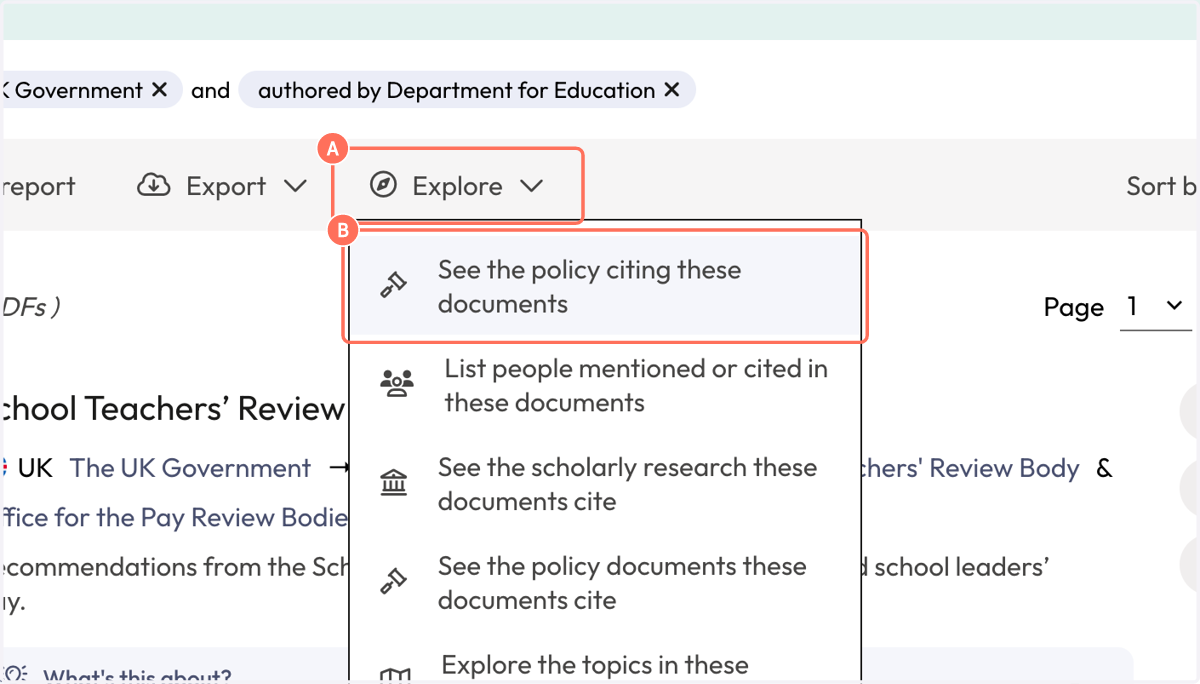This screenshot has height=684, width=1200.
Task: Click the Explore compass icon
Action: tap(383, 185)
